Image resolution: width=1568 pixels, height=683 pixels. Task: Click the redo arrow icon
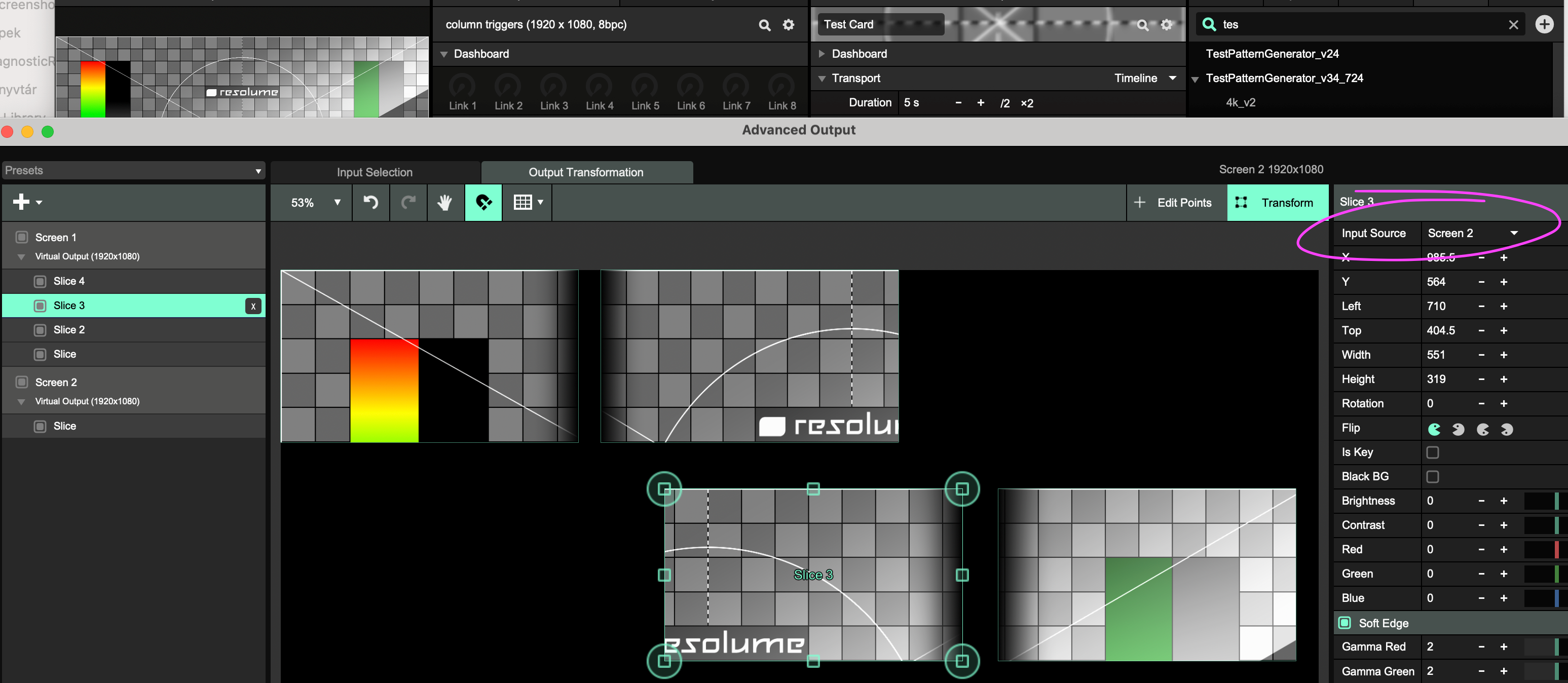408,202
